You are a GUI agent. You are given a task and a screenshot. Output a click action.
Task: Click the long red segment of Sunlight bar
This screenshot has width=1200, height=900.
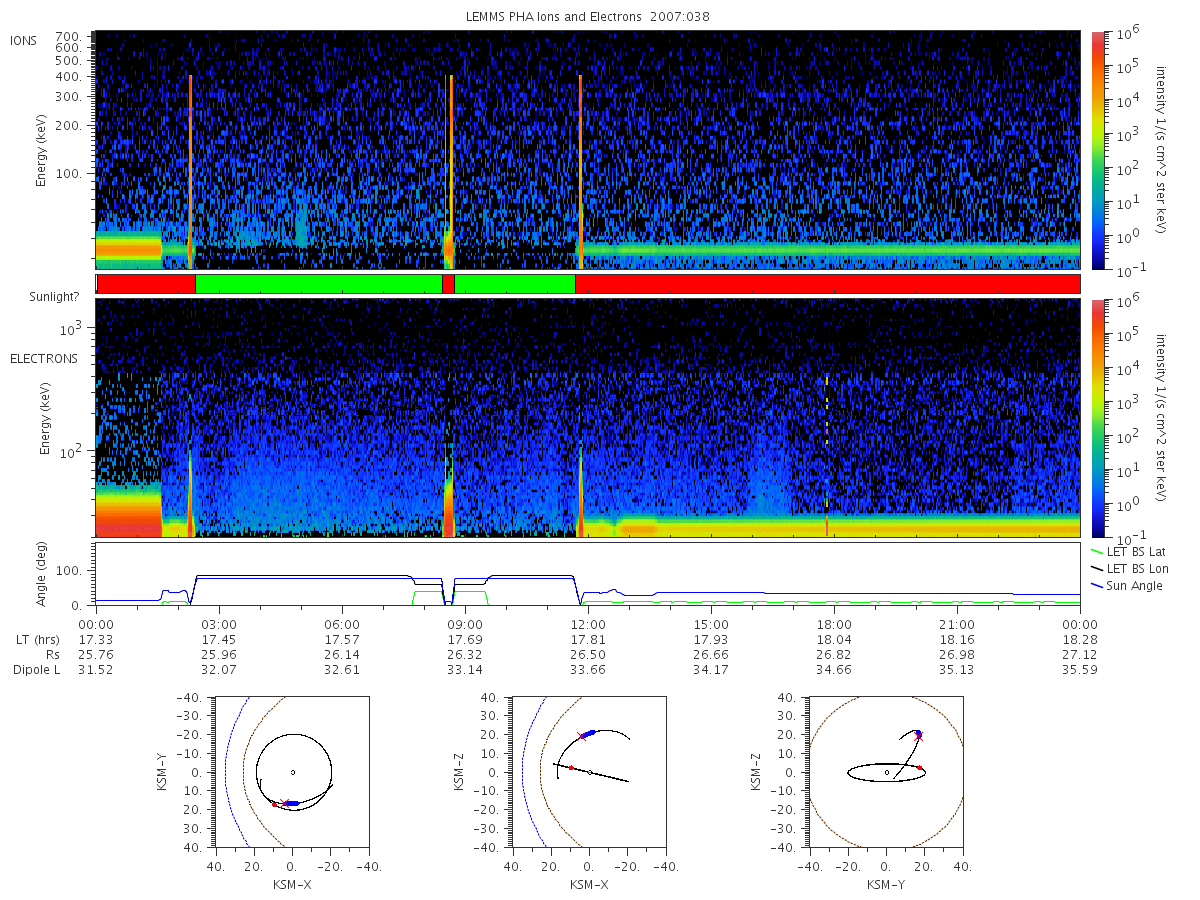point(828,284)
